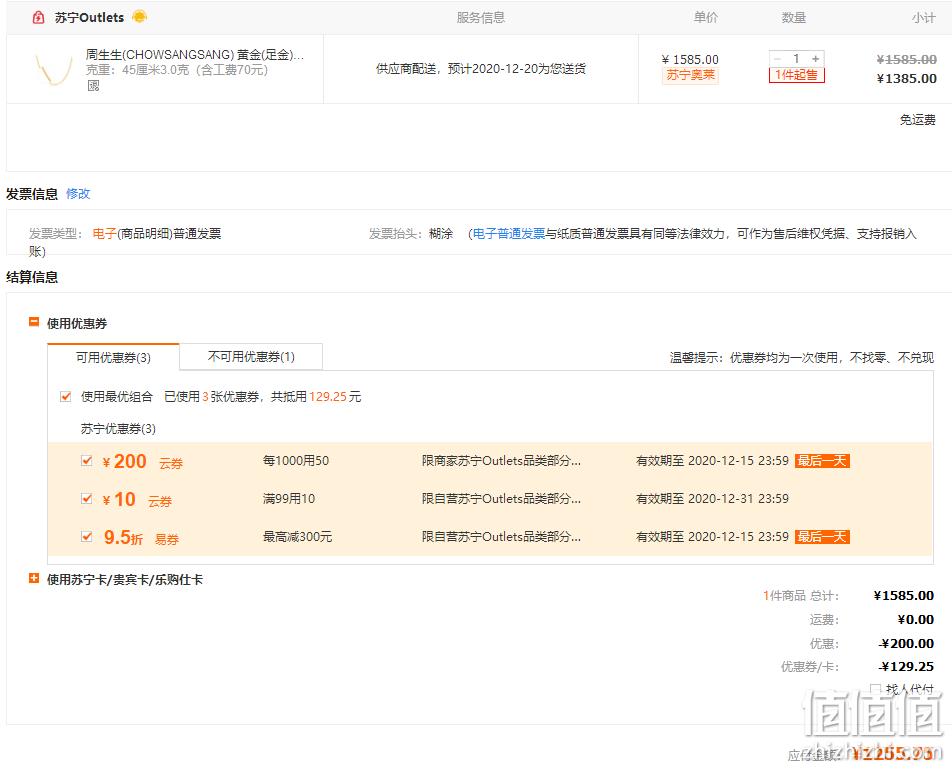The width and height of the screenshot is (952, 769).
Task: Click the total amount ¥1585.00 in summary
Action: click(903, 595)
